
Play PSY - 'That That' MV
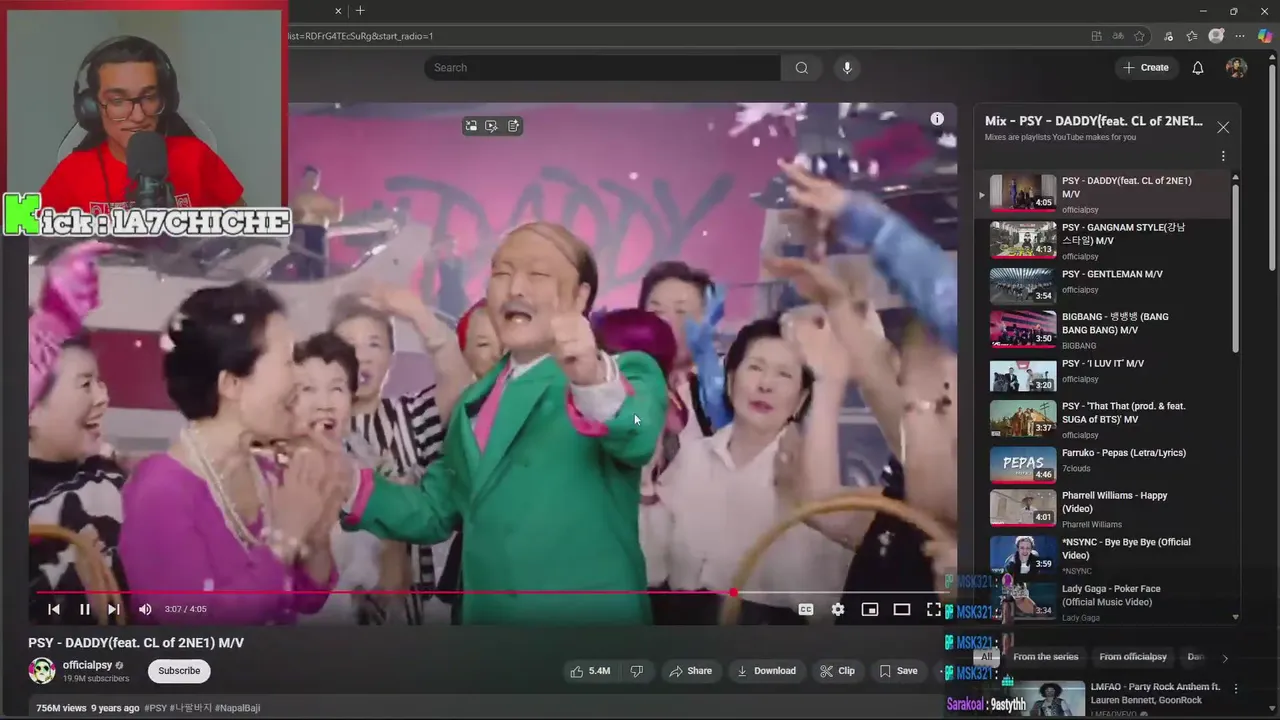click(1106, 419)
